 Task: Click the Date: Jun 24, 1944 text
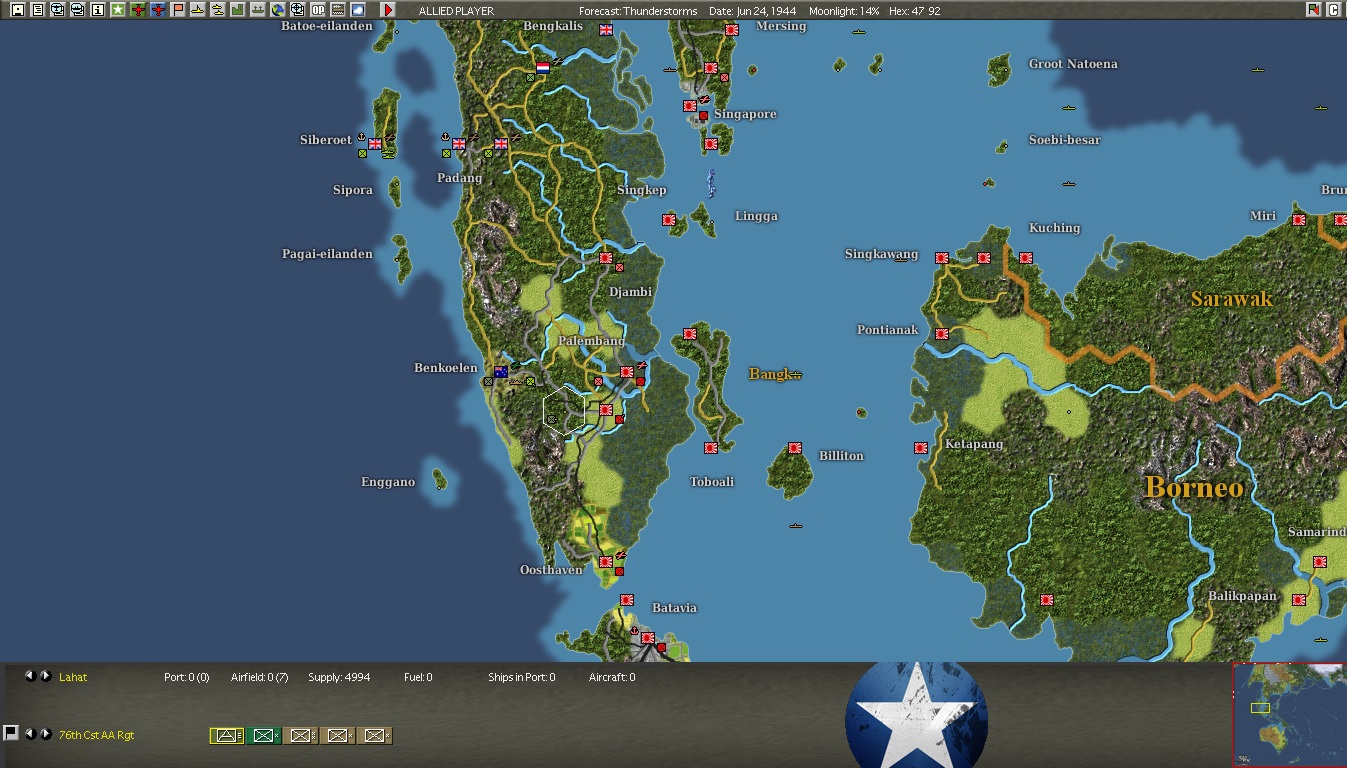click(x=752, y=11)
